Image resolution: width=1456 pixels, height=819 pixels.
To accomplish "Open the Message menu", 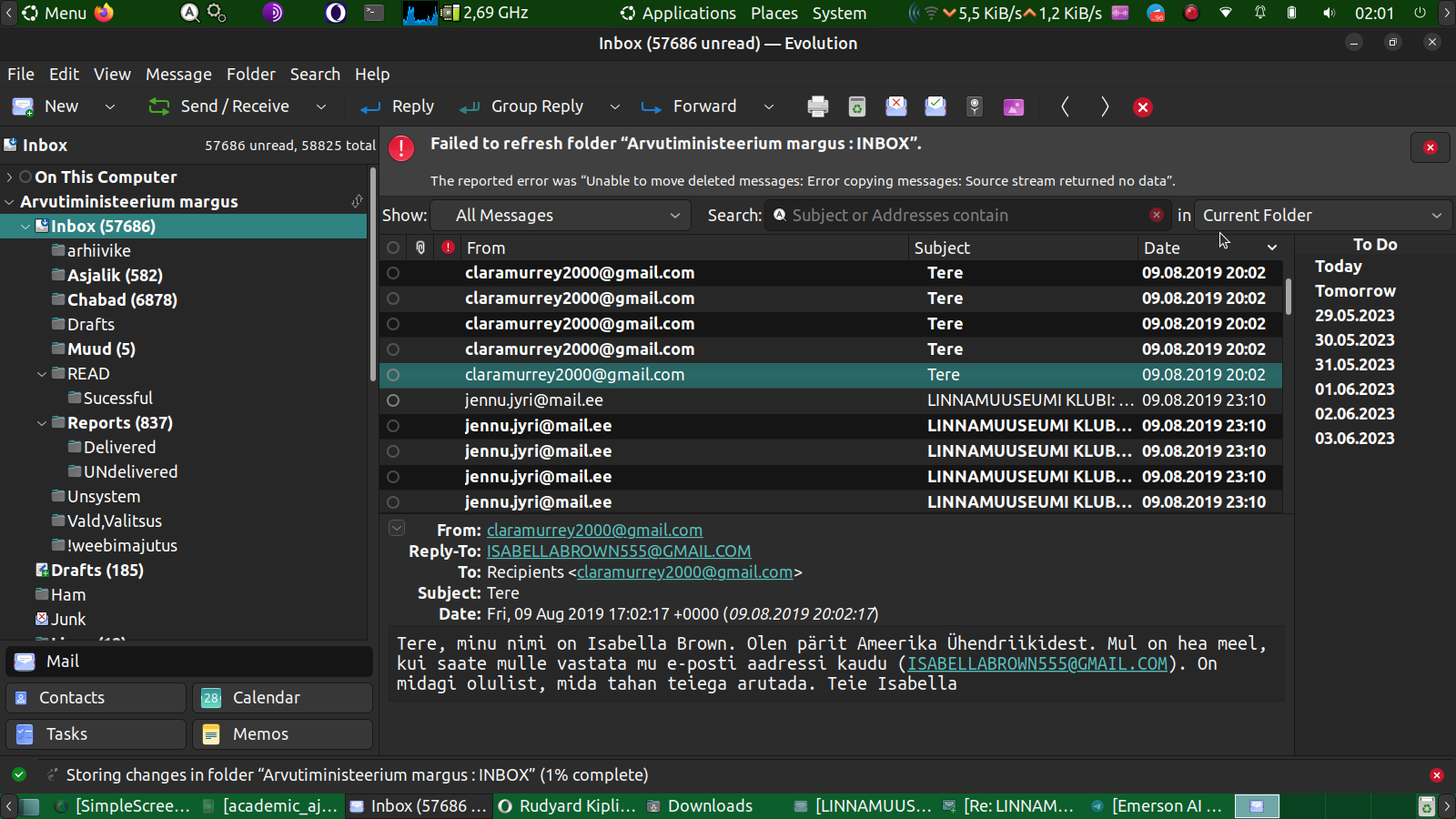I will (x=178, y=75).
